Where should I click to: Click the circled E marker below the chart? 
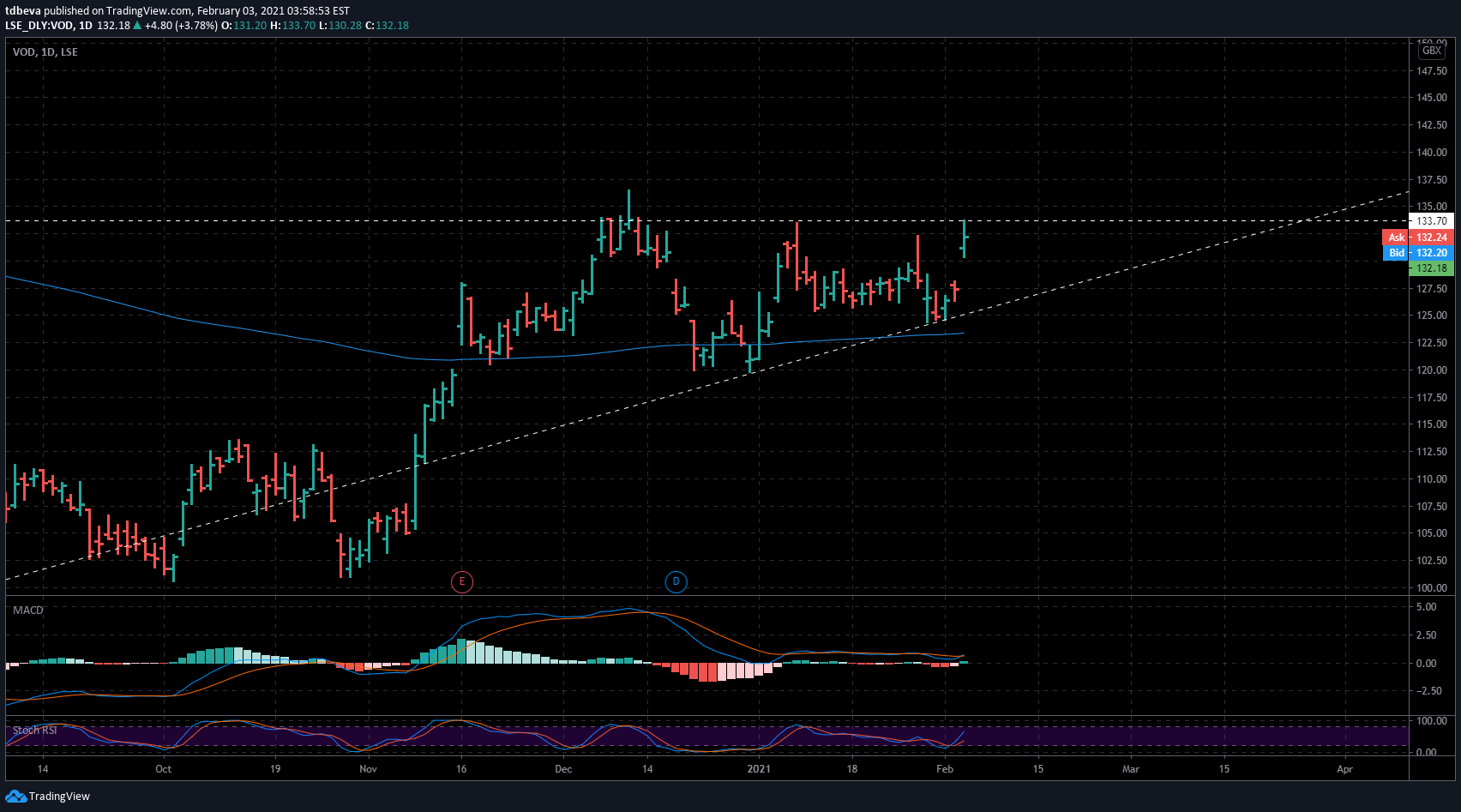[x=462, y=581]
